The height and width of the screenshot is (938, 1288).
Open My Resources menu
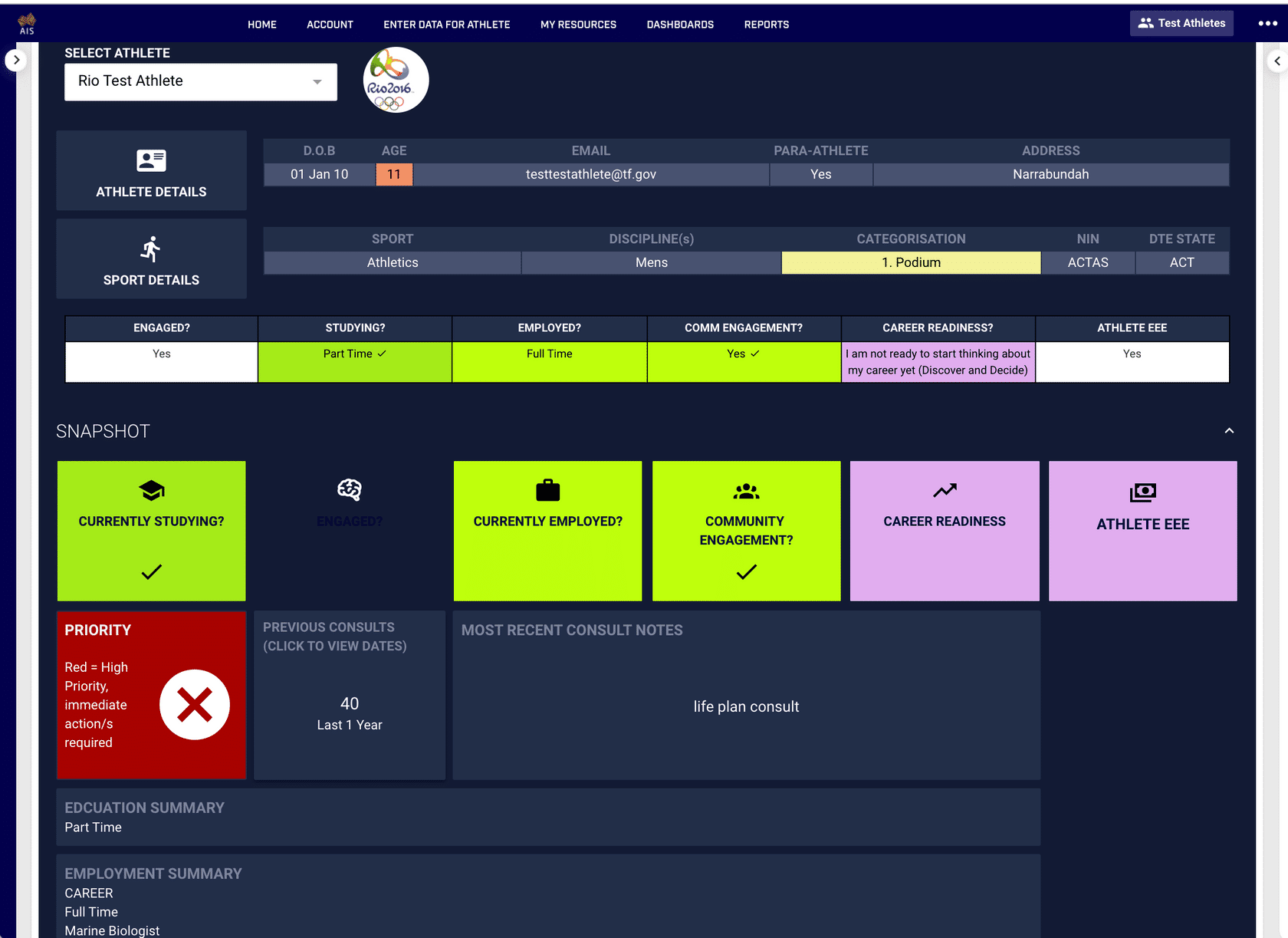[578, 25]
